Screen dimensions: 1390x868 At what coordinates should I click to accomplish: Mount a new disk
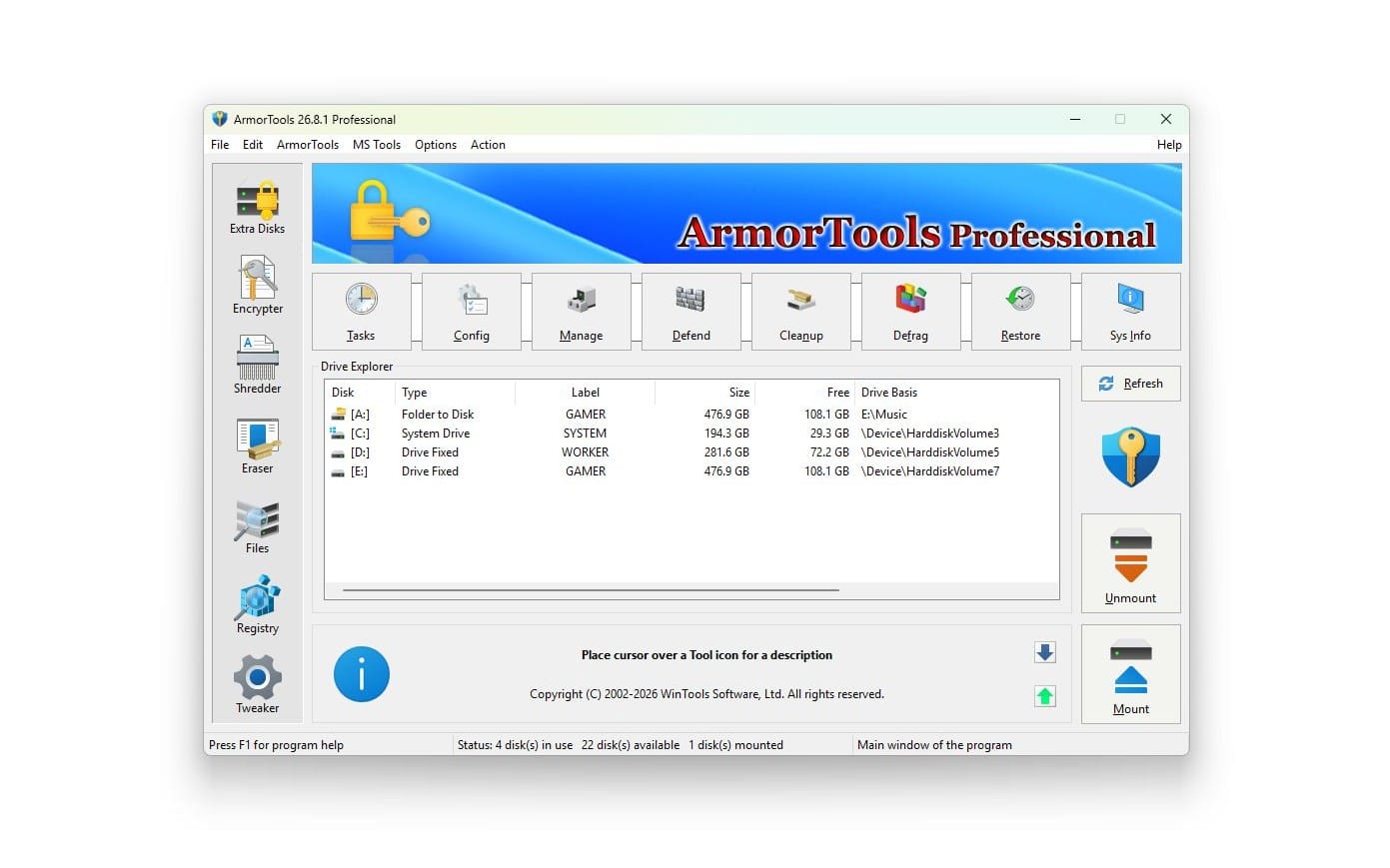[x=1131, y=674]
